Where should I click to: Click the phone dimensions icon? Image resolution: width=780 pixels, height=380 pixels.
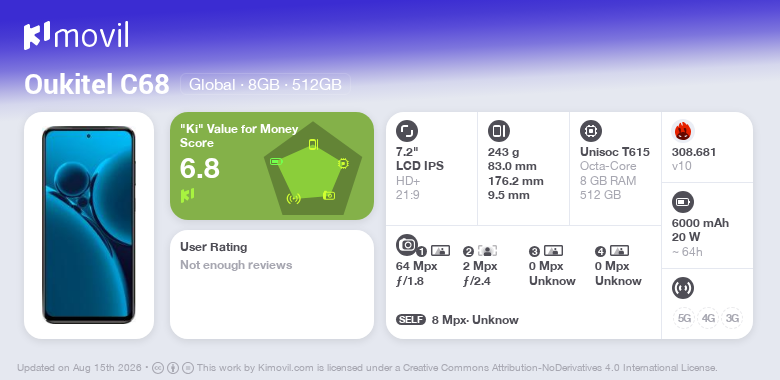[499, 131]
